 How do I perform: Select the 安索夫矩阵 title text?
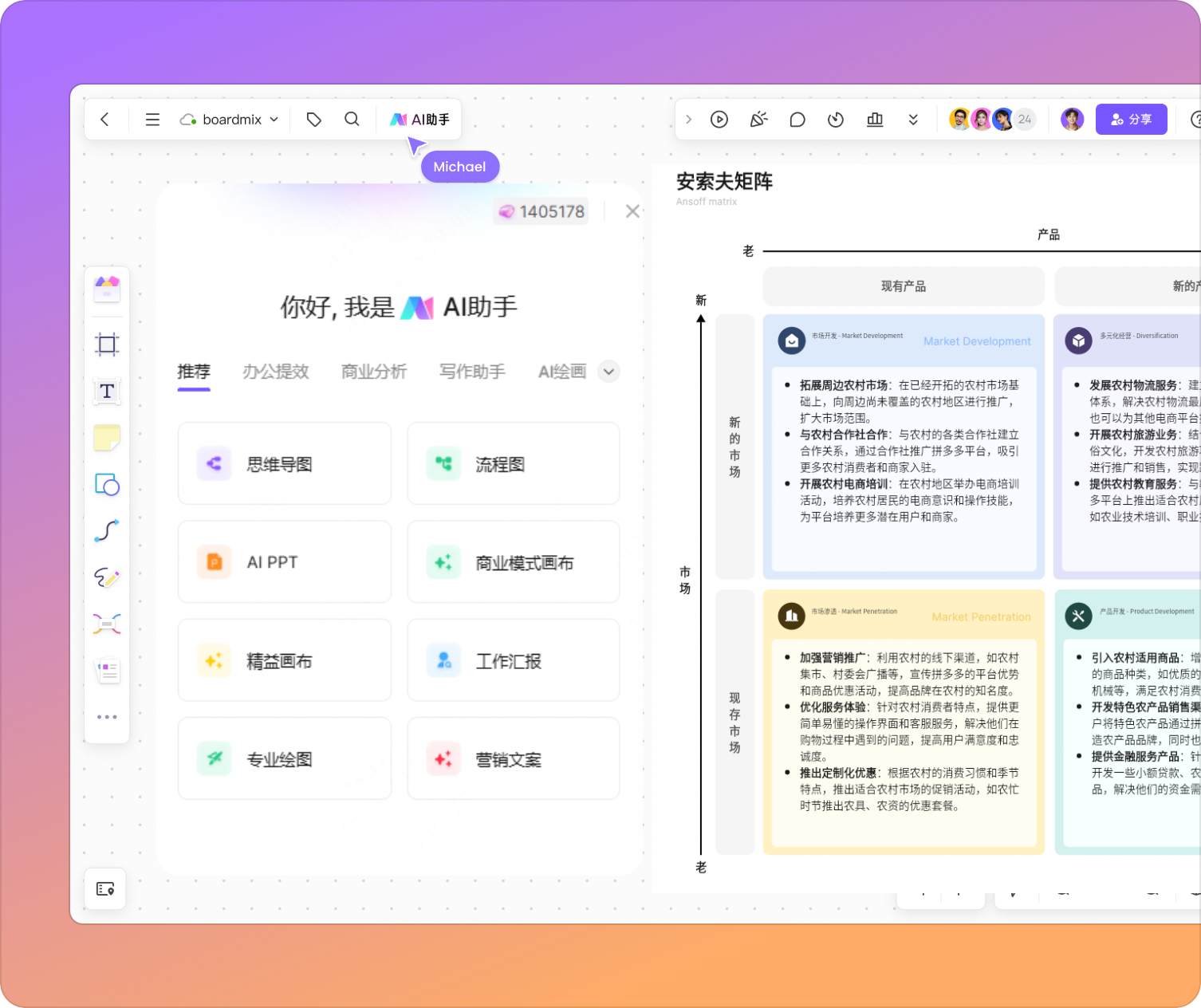(x=724, y=182)
